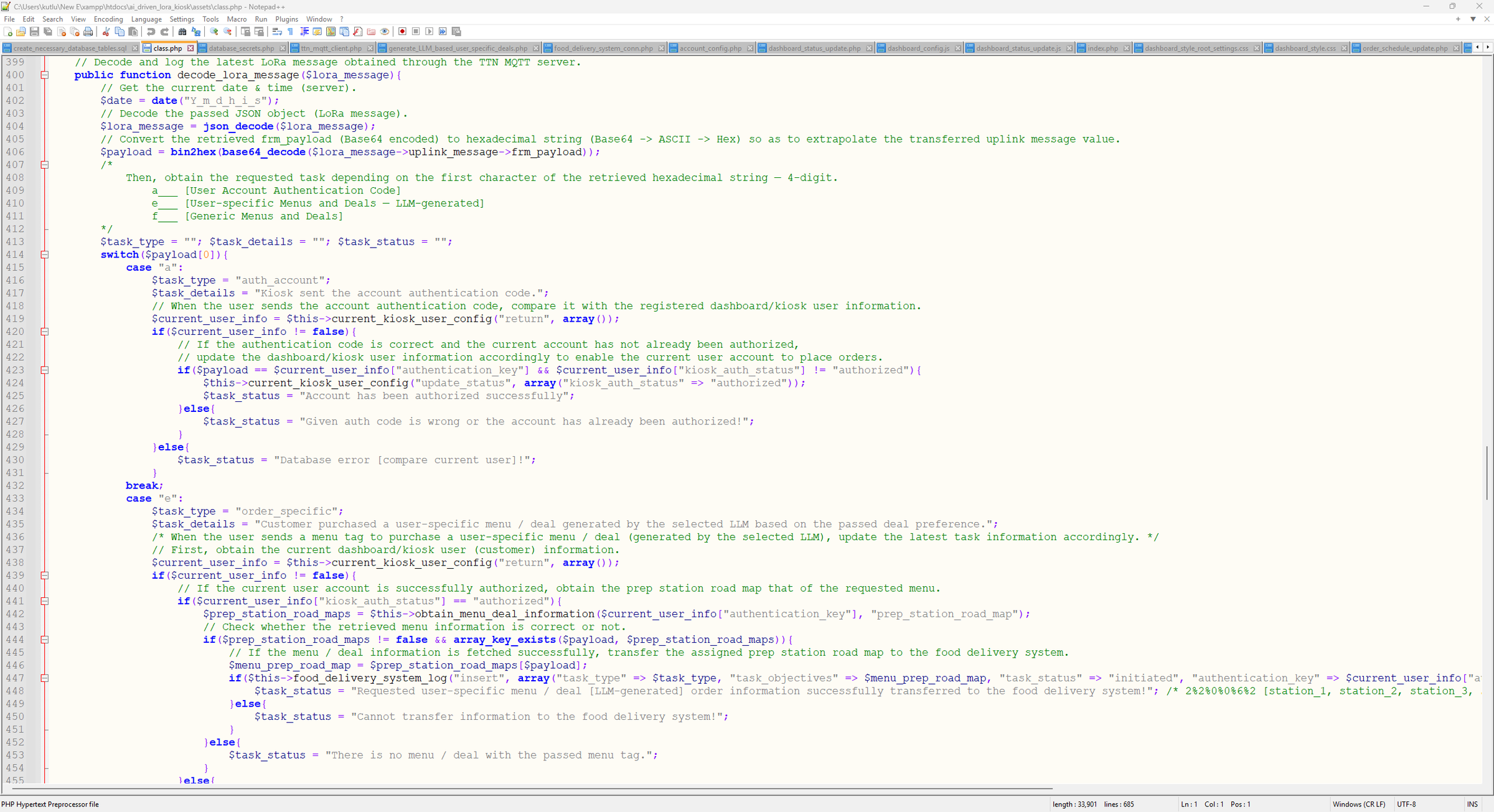Click the Redo arrow icon
This screenshot has height=812, width=1494.
164,32
